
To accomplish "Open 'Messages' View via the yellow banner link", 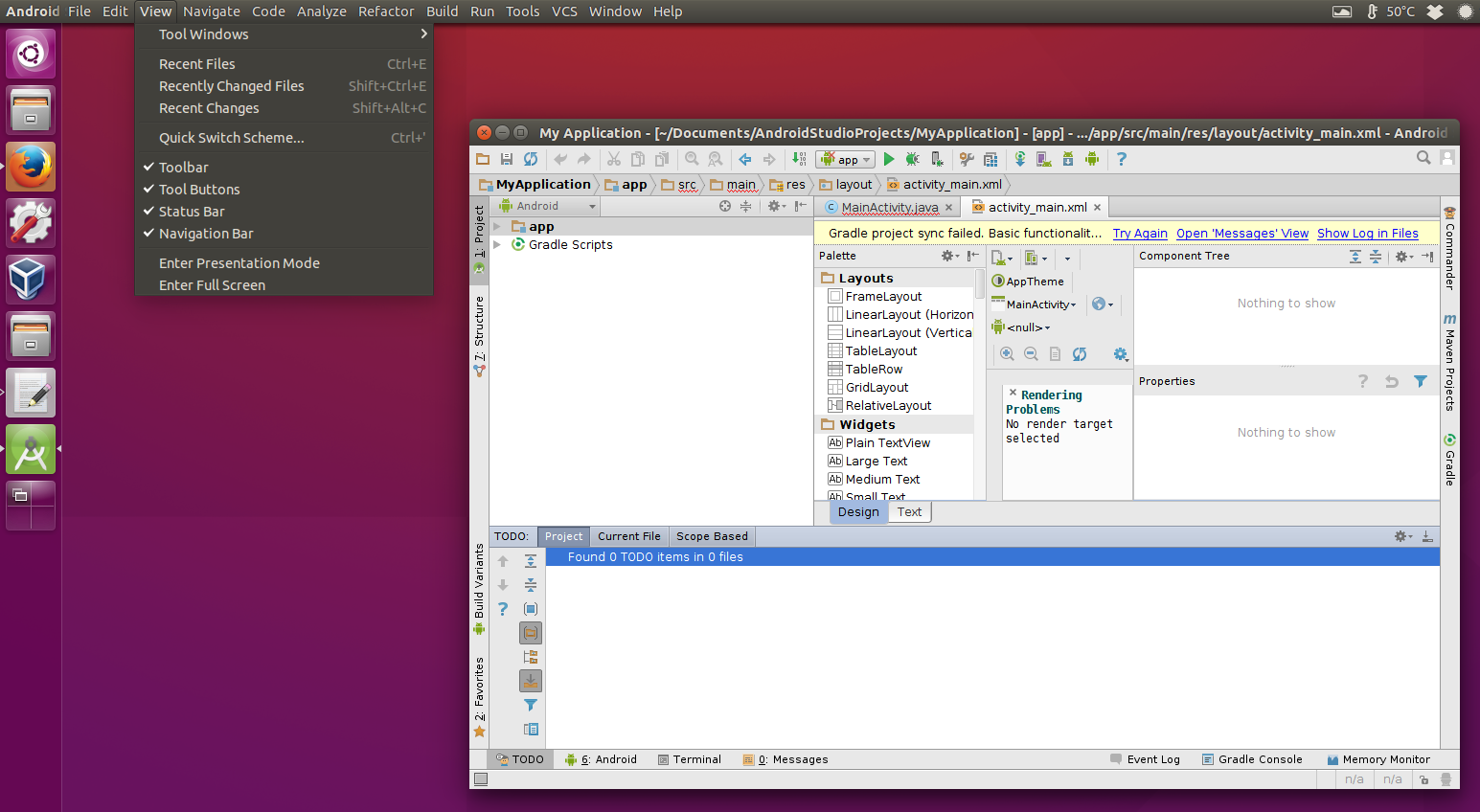I will coord(1241,233).
